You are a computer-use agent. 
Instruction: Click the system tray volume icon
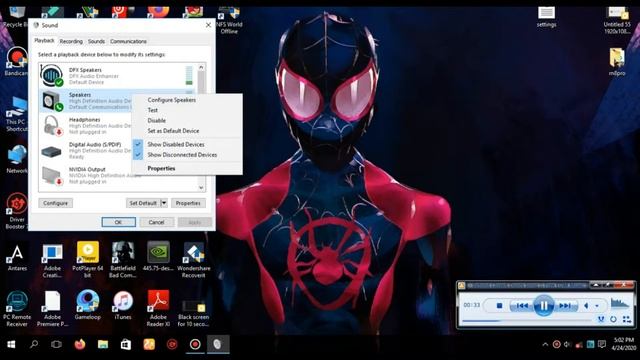tap(567, 344)
